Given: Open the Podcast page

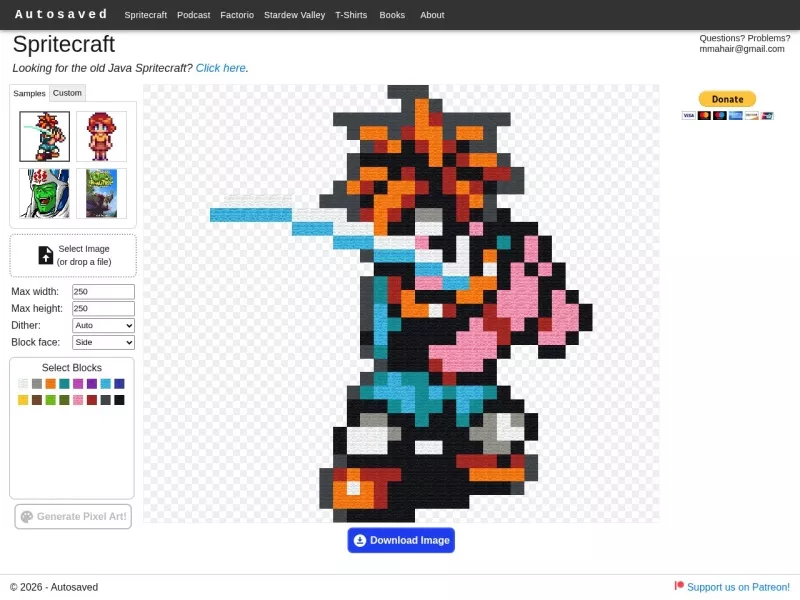Looking at the screenshot, I should (193, 15).
